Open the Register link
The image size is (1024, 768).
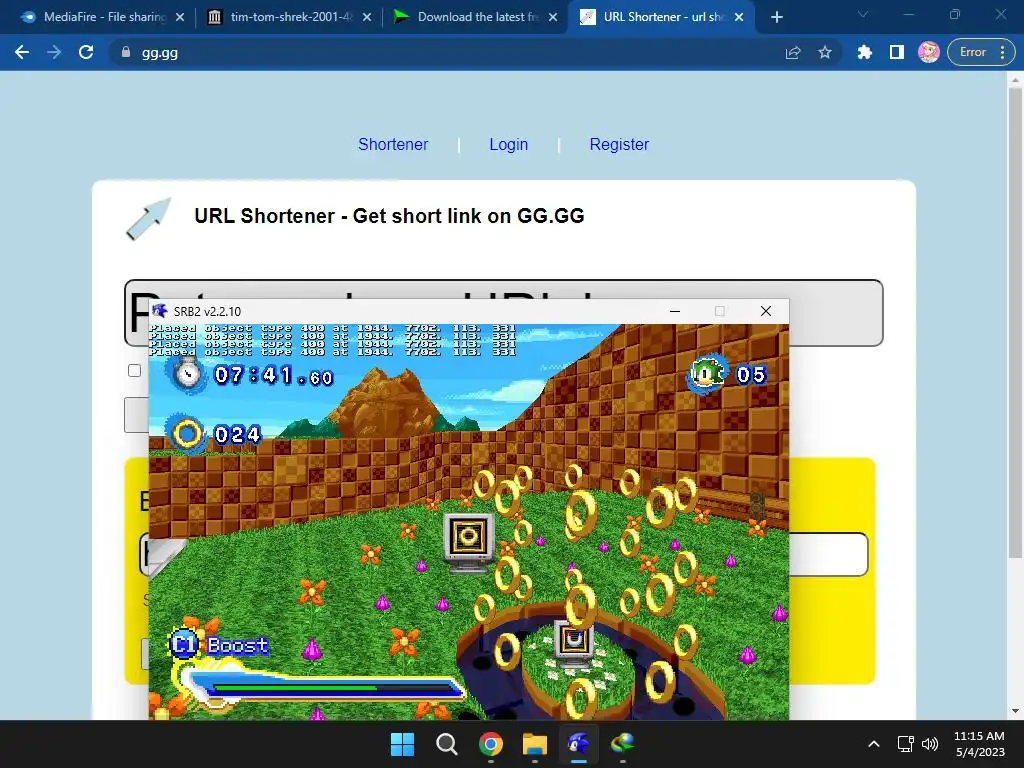(619, 144)
